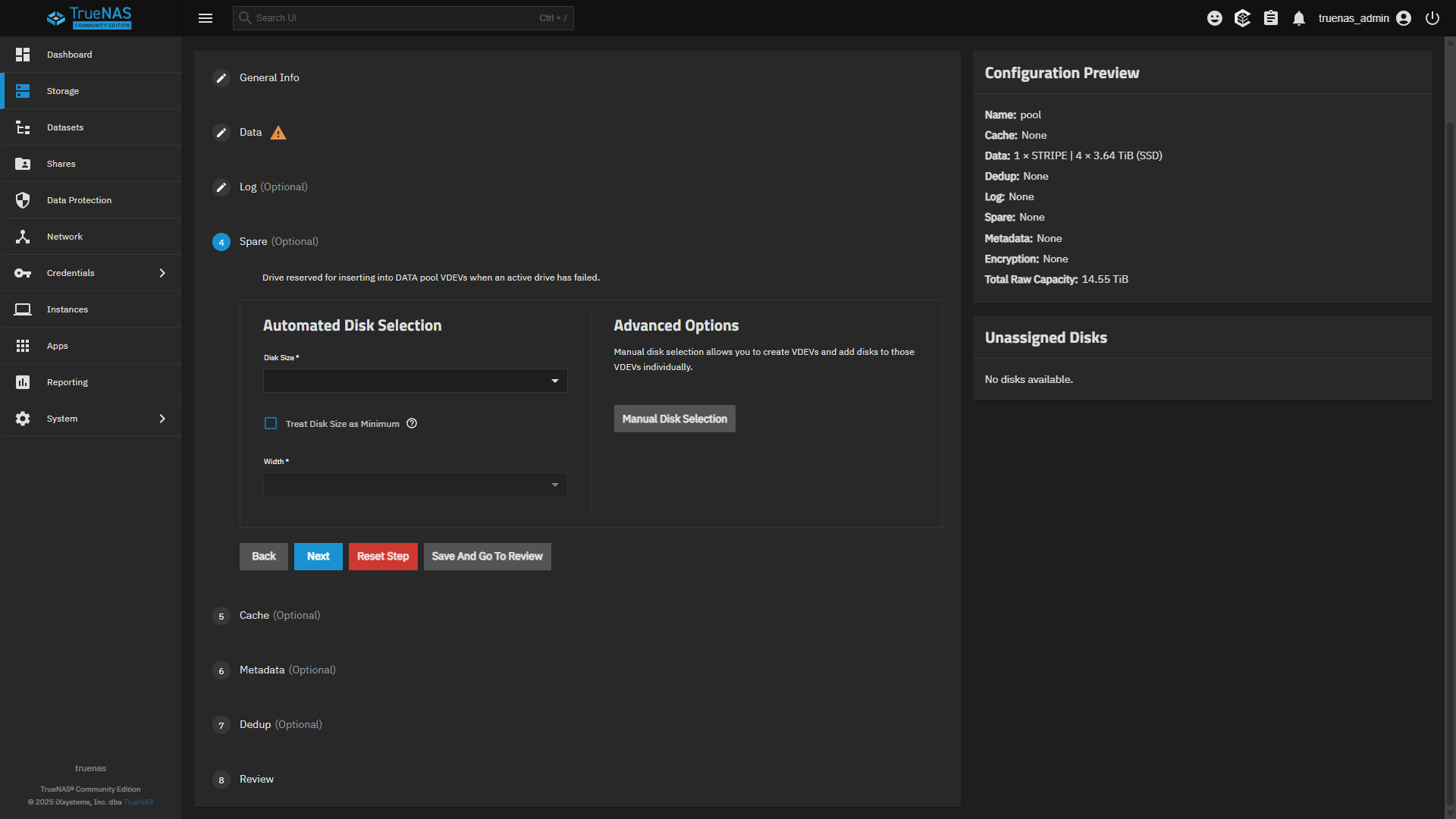Click the Manual Disk Selection button
1456x819 pixels.
[x=674, y=419]
